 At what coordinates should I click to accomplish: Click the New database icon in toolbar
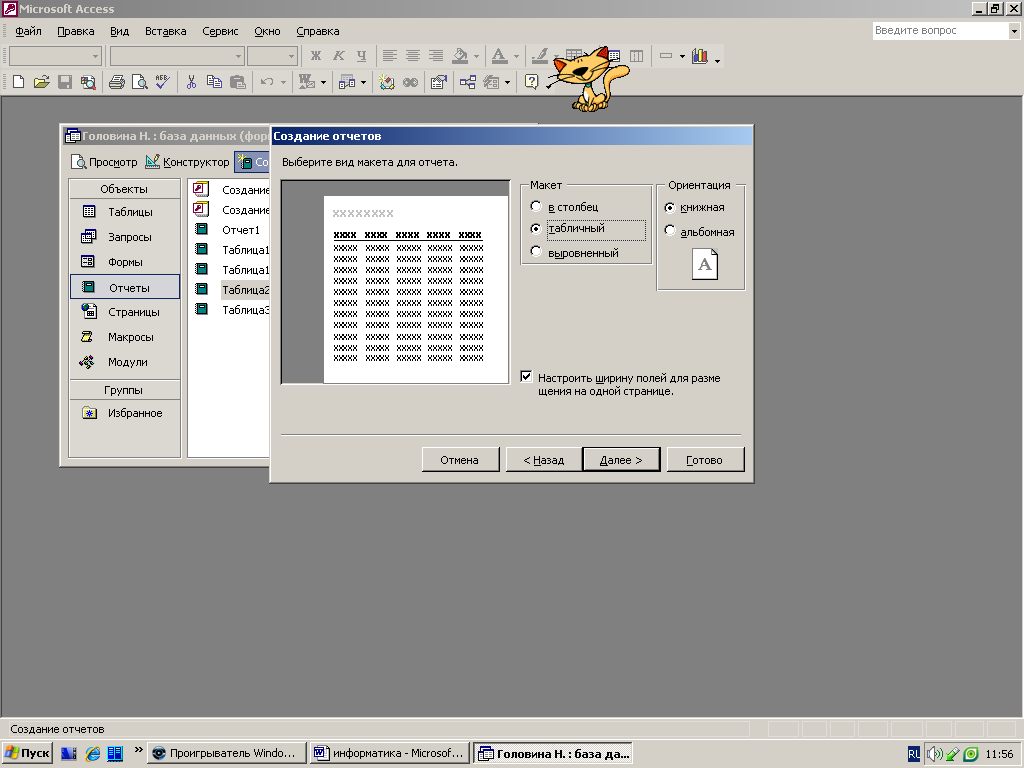(18, 82)
